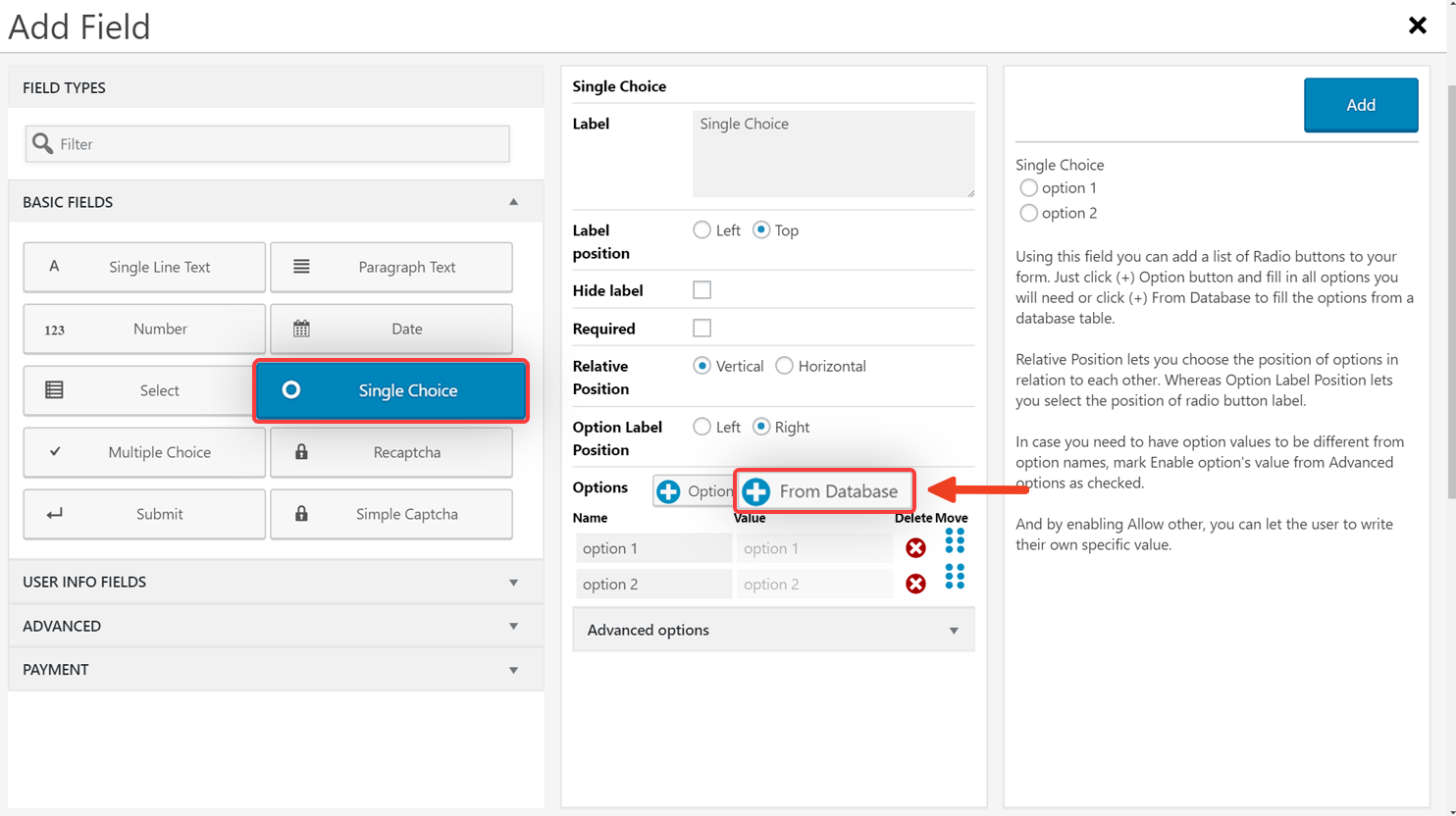The image size is (1456, 816).
Task: Click the checkmark icon on Multiple Choice field
Action: pos(55,451)
